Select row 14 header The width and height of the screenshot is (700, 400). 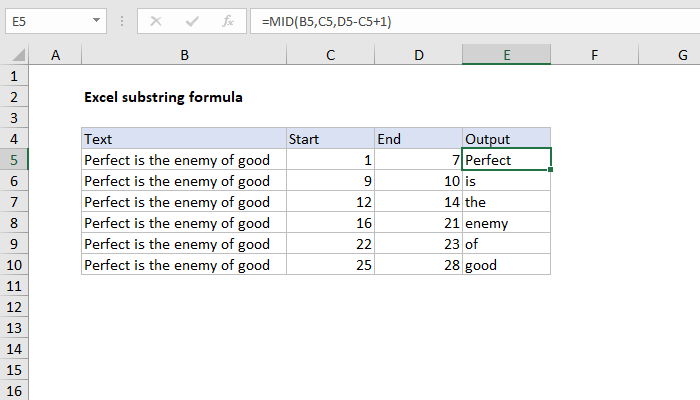14,349
